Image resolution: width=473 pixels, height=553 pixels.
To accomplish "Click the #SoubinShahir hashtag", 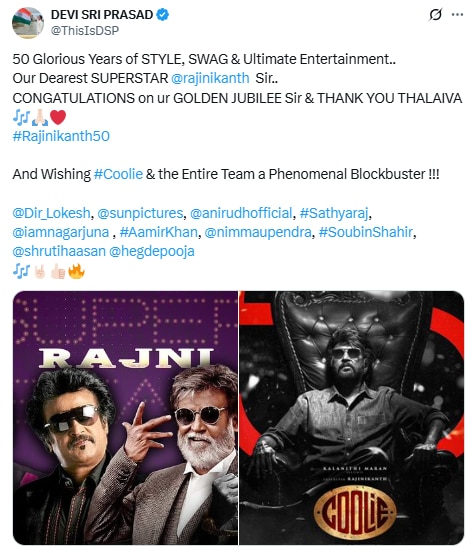I will tap(366, 232).
